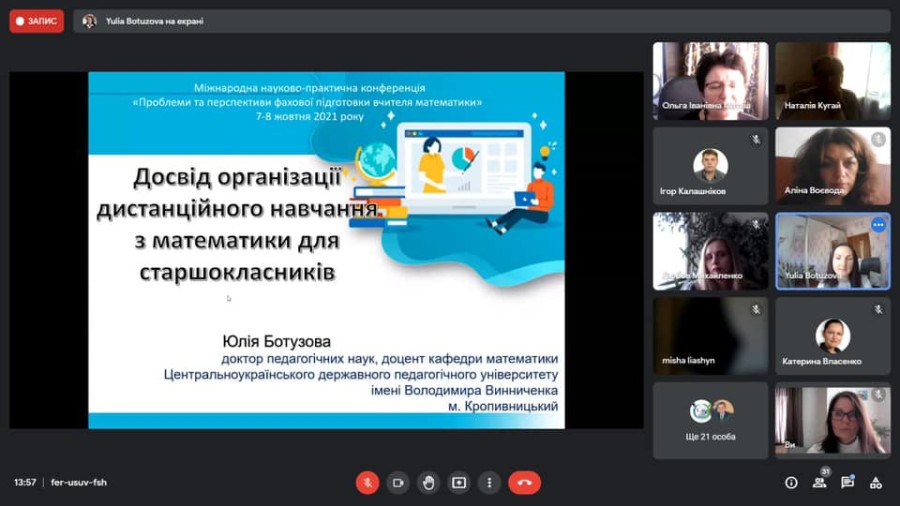Select Аліна Воєвода video tile

(833, 166)
